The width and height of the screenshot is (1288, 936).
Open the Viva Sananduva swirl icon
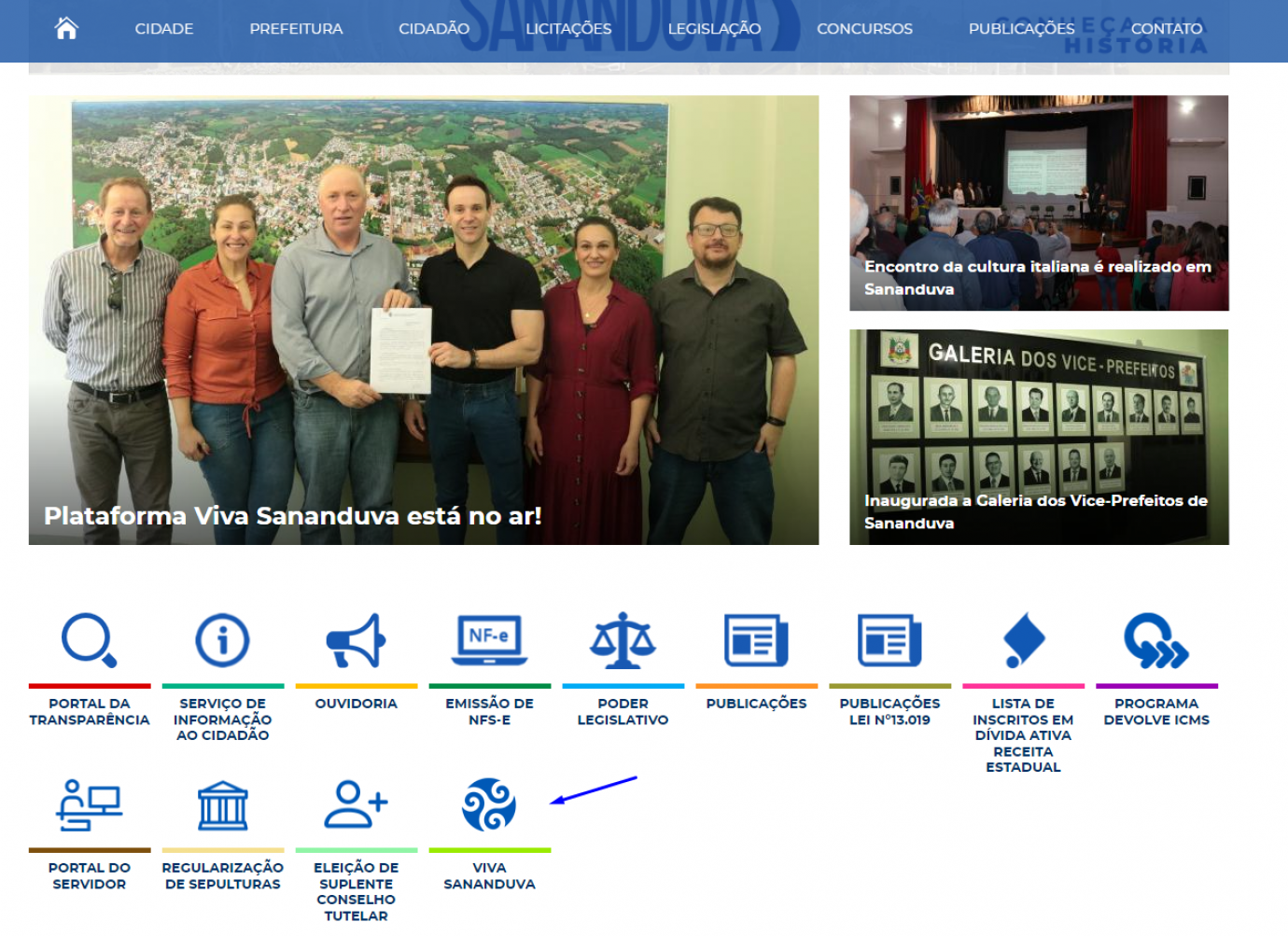coord(489,804)
